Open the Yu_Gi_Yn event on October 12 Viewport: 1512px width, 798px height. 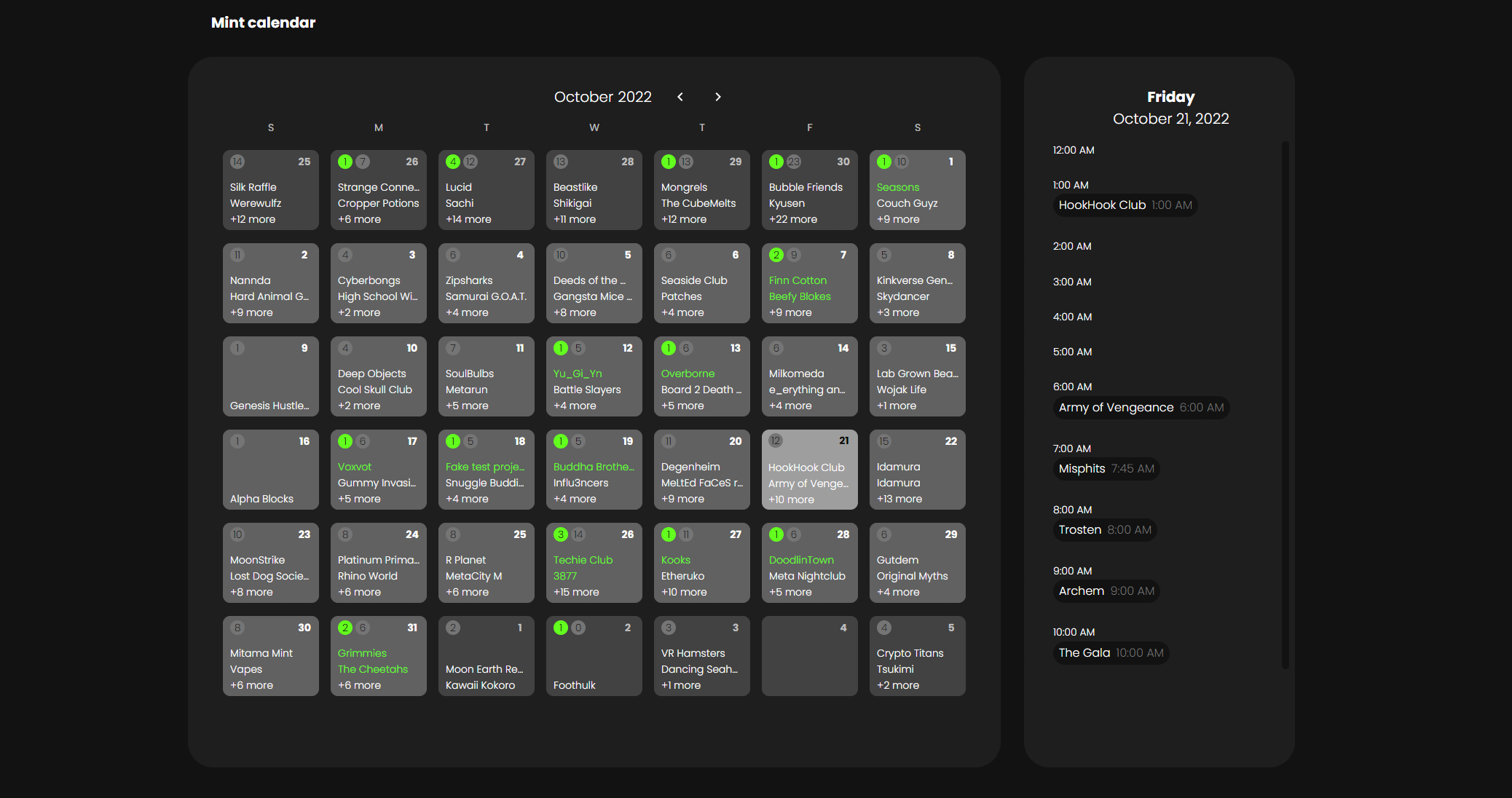(x=578, y=373)
